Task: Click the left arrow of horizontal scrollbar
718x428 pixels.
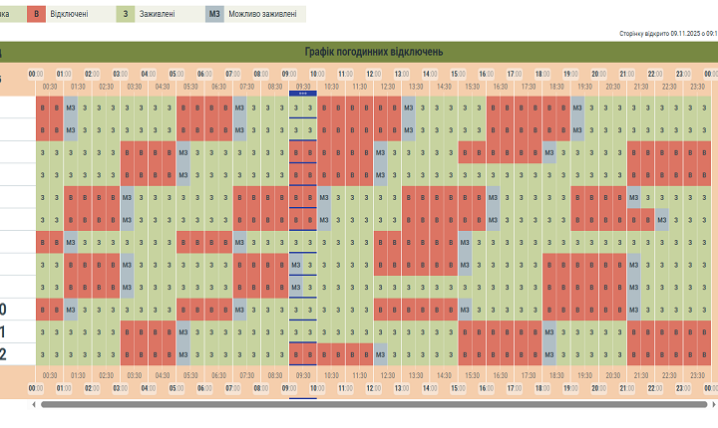Action: point(35,405)
